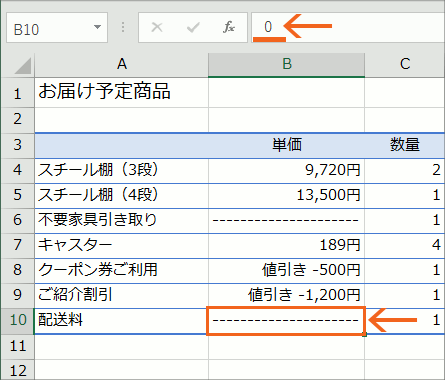Click the Name Box showing B10
This screenshot has height=380, width=445.
click(57, 28)
